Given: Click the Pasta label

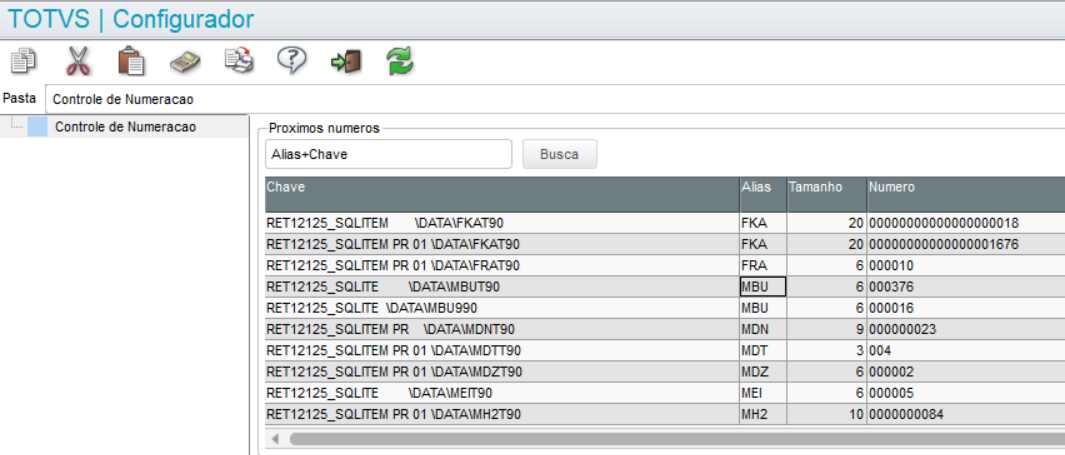Looking at the screenshot, I should (x=19, y=98).
